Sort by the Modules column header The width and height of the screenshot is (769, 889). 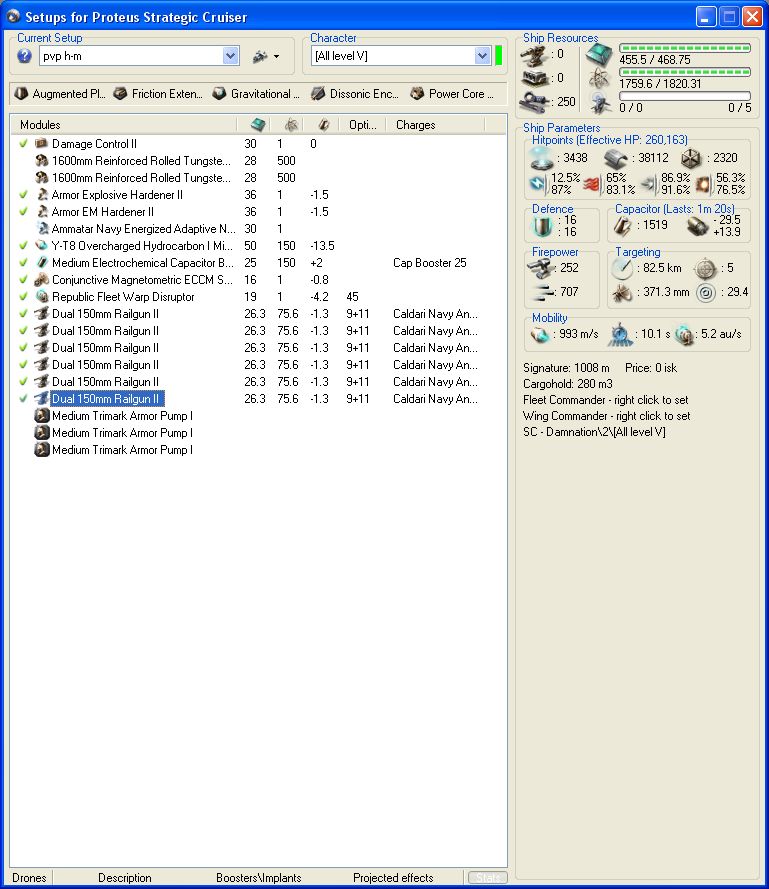coord(123,125)
